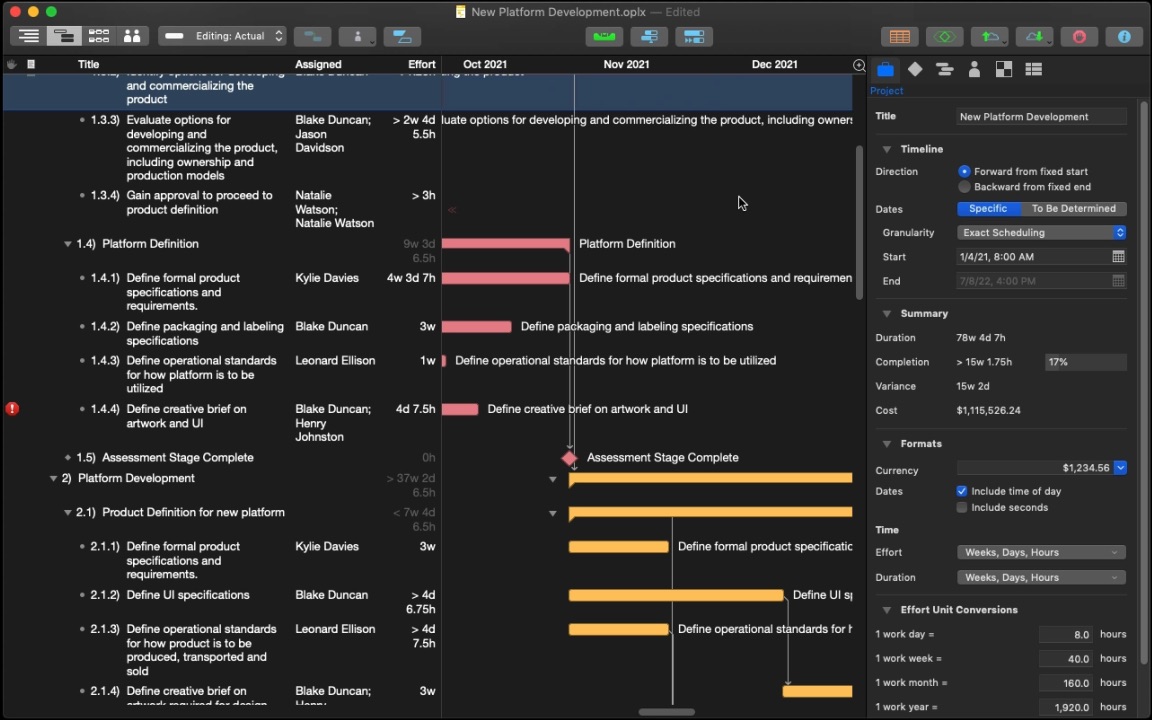1152x720 pixels.
Task: Collapse the Platform Development task group
Action: tap(54, 479)
